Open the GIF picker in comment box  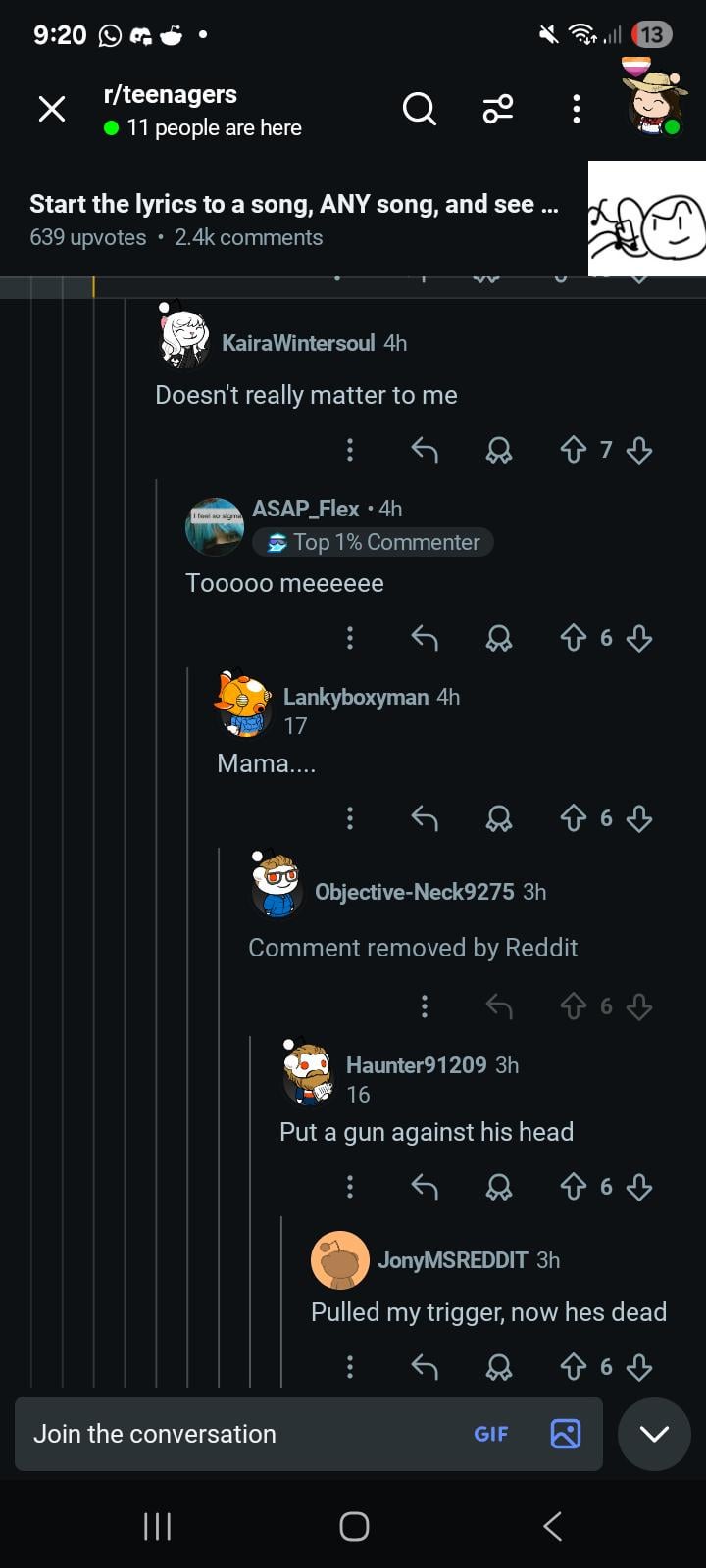point(491,1434)
